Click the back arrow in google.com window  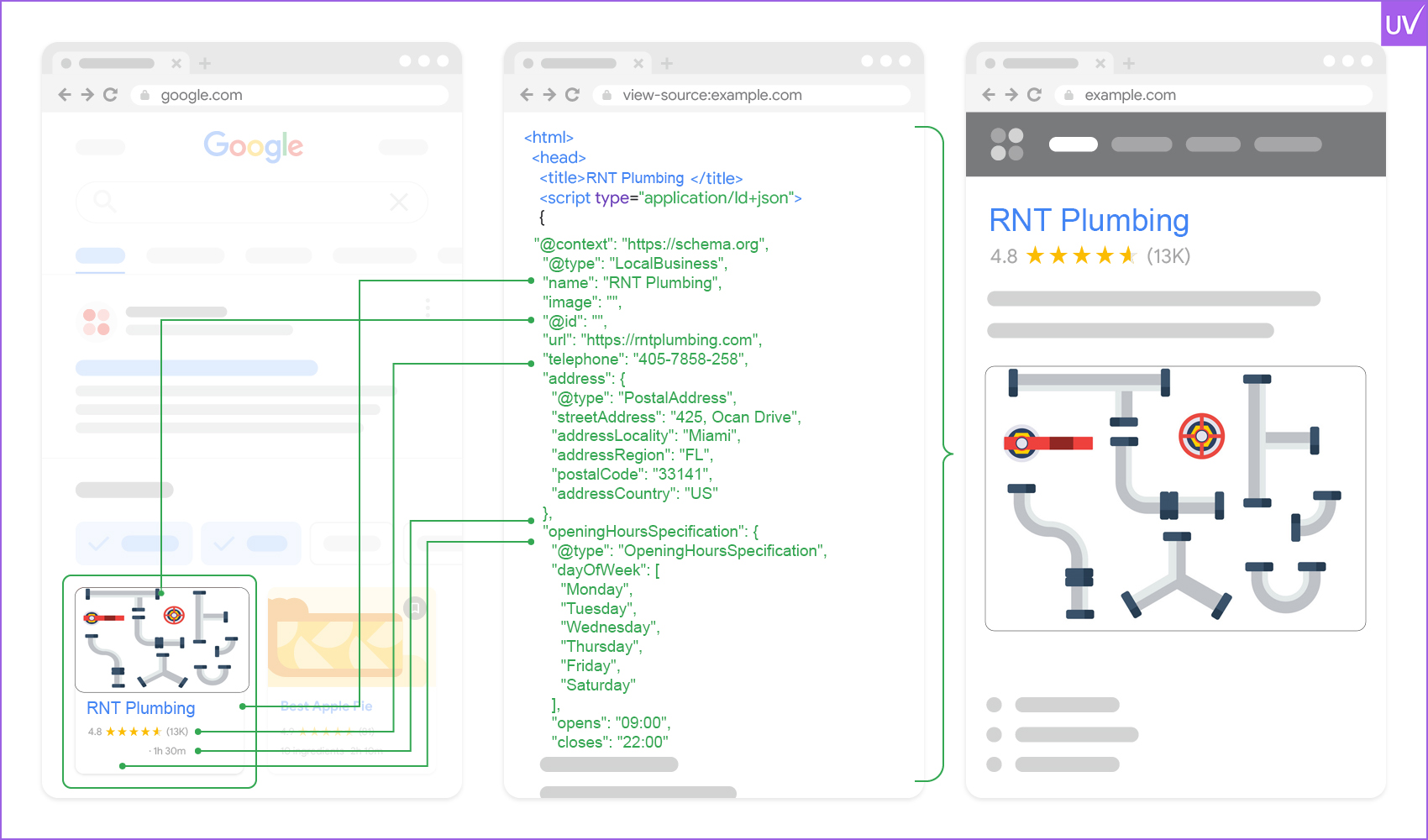click(65, 95)
